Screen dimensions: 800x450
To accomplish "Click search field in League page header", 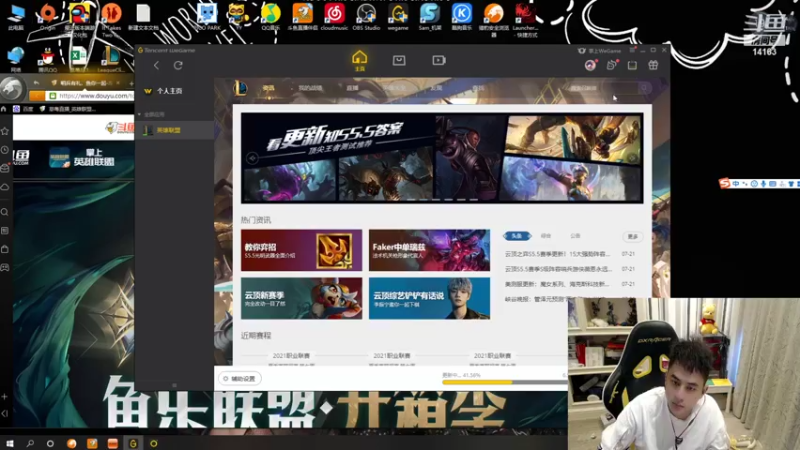I will [602, 88].
